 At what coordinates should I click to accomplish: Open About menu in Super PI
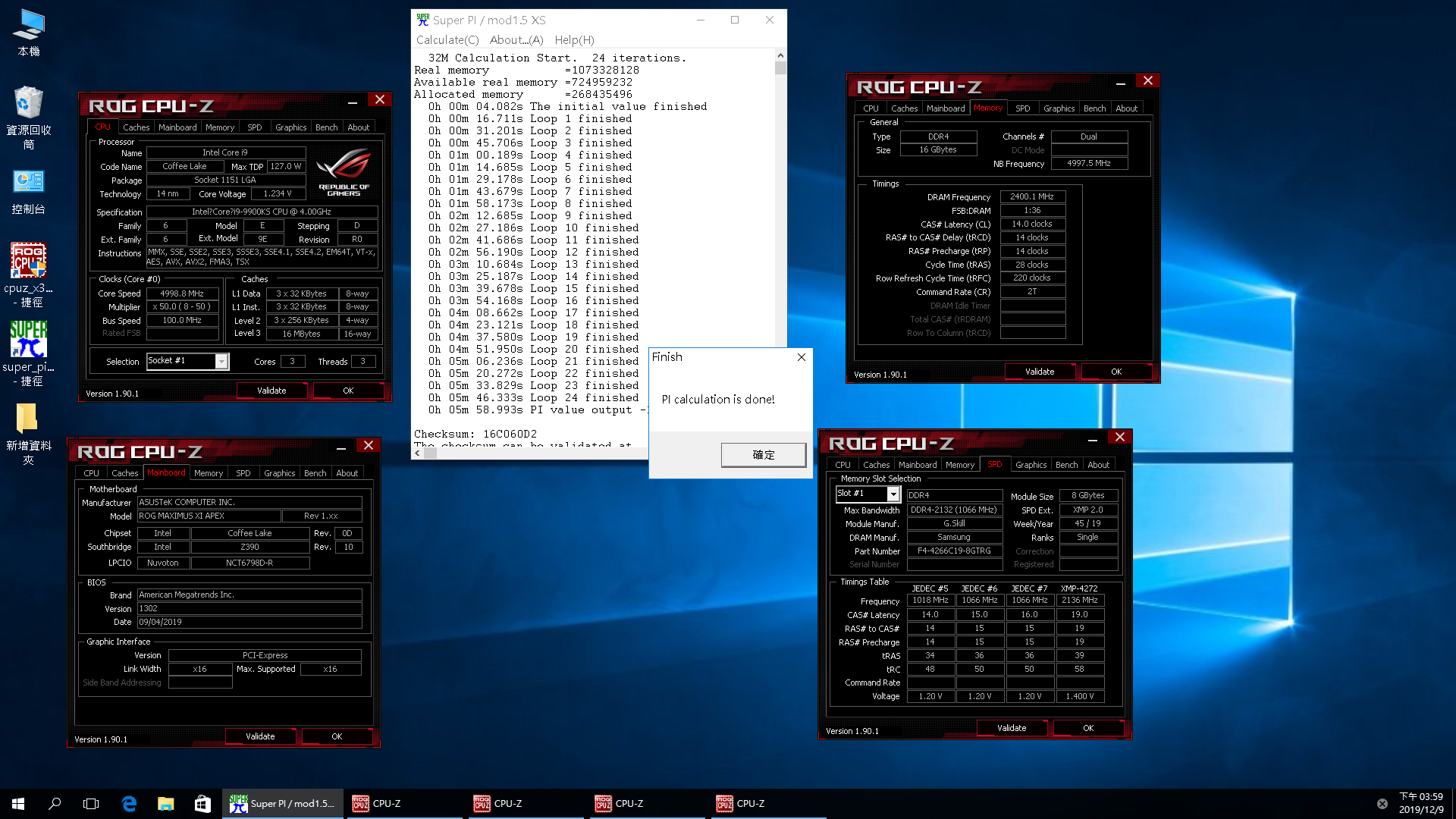click(x=516, y=40)
